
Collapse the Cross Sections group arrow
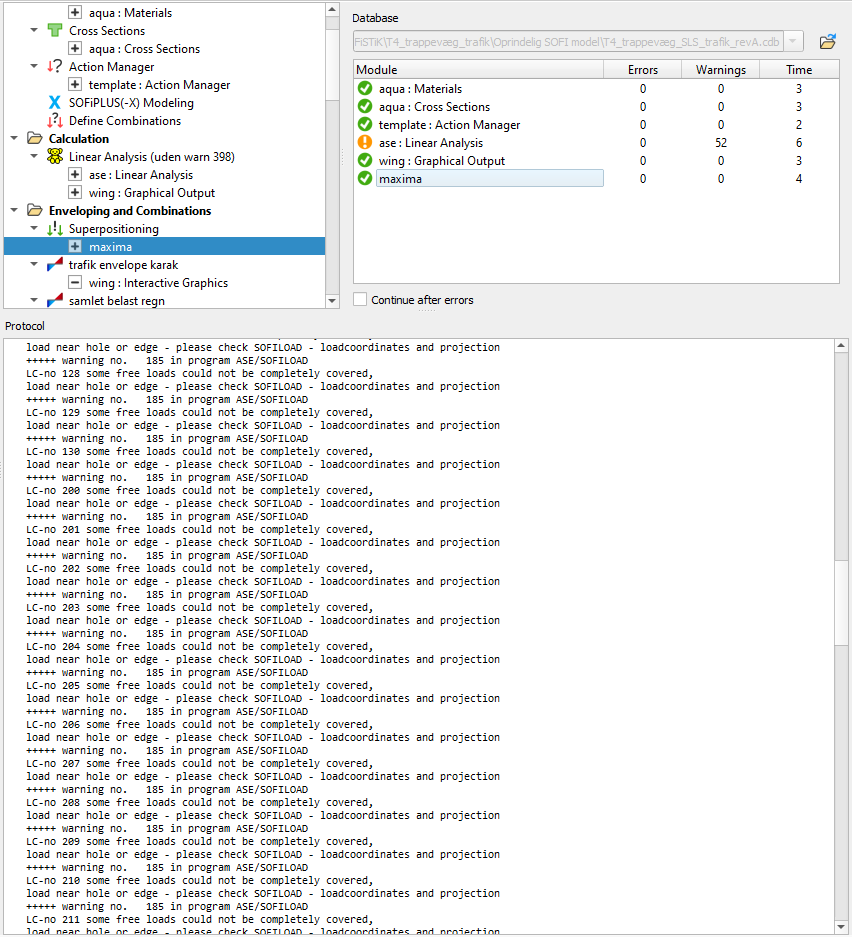click(x=34, y=30)
